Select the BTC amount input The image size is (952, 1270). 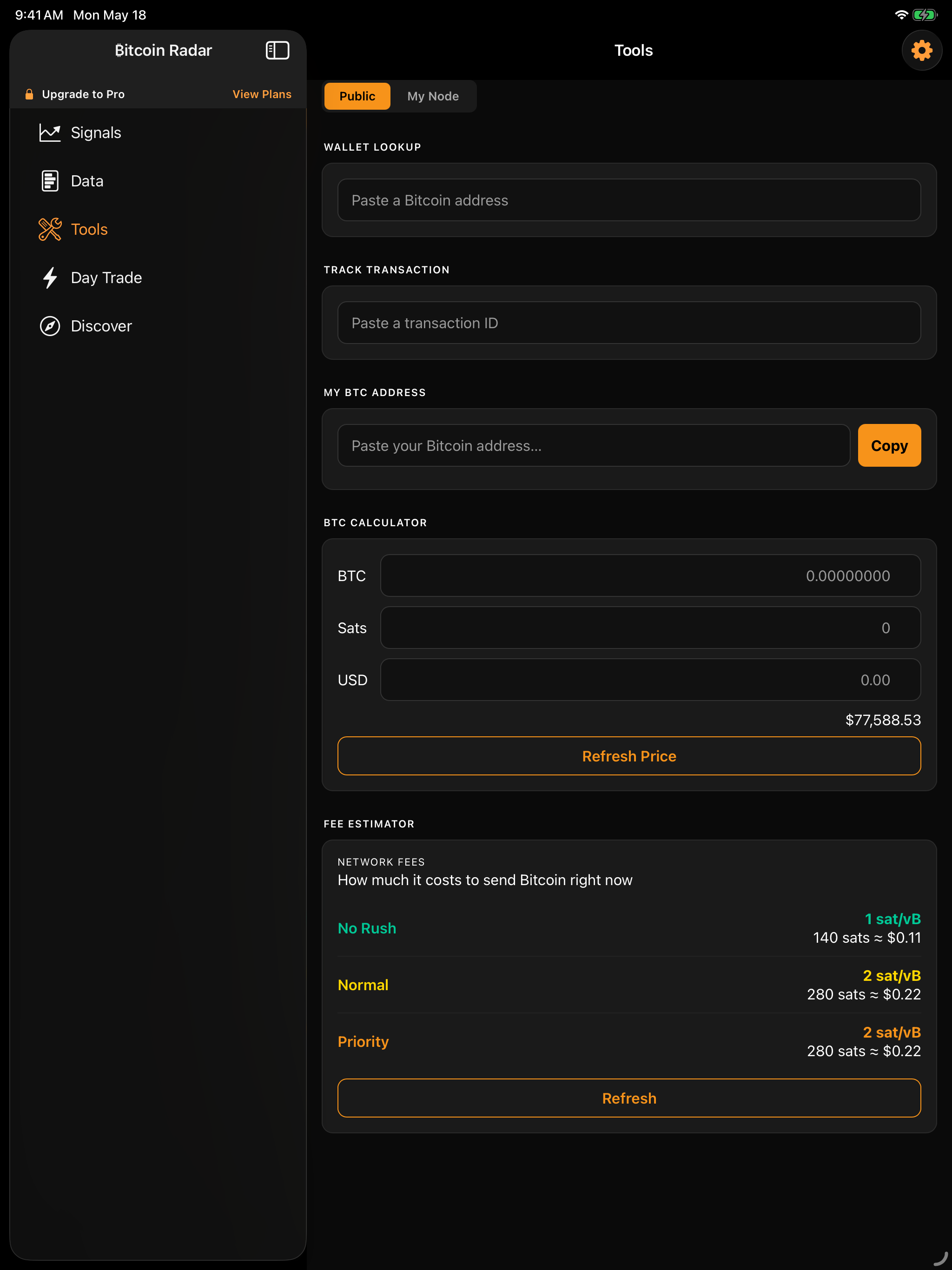click(651, 576)
